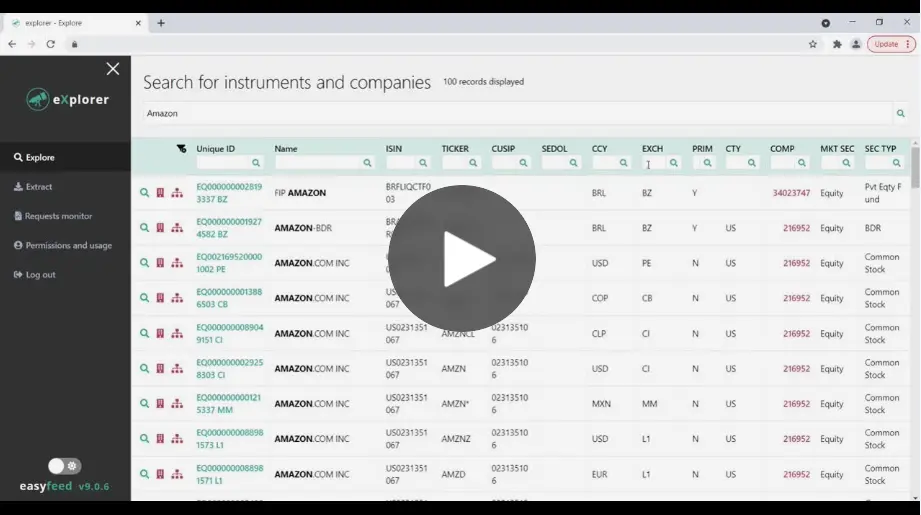The height and width of the screenshot is (515, 921).
Task: Open hierarchy icon for AMAZON-BDR row
Action: (x=177, y=228)
